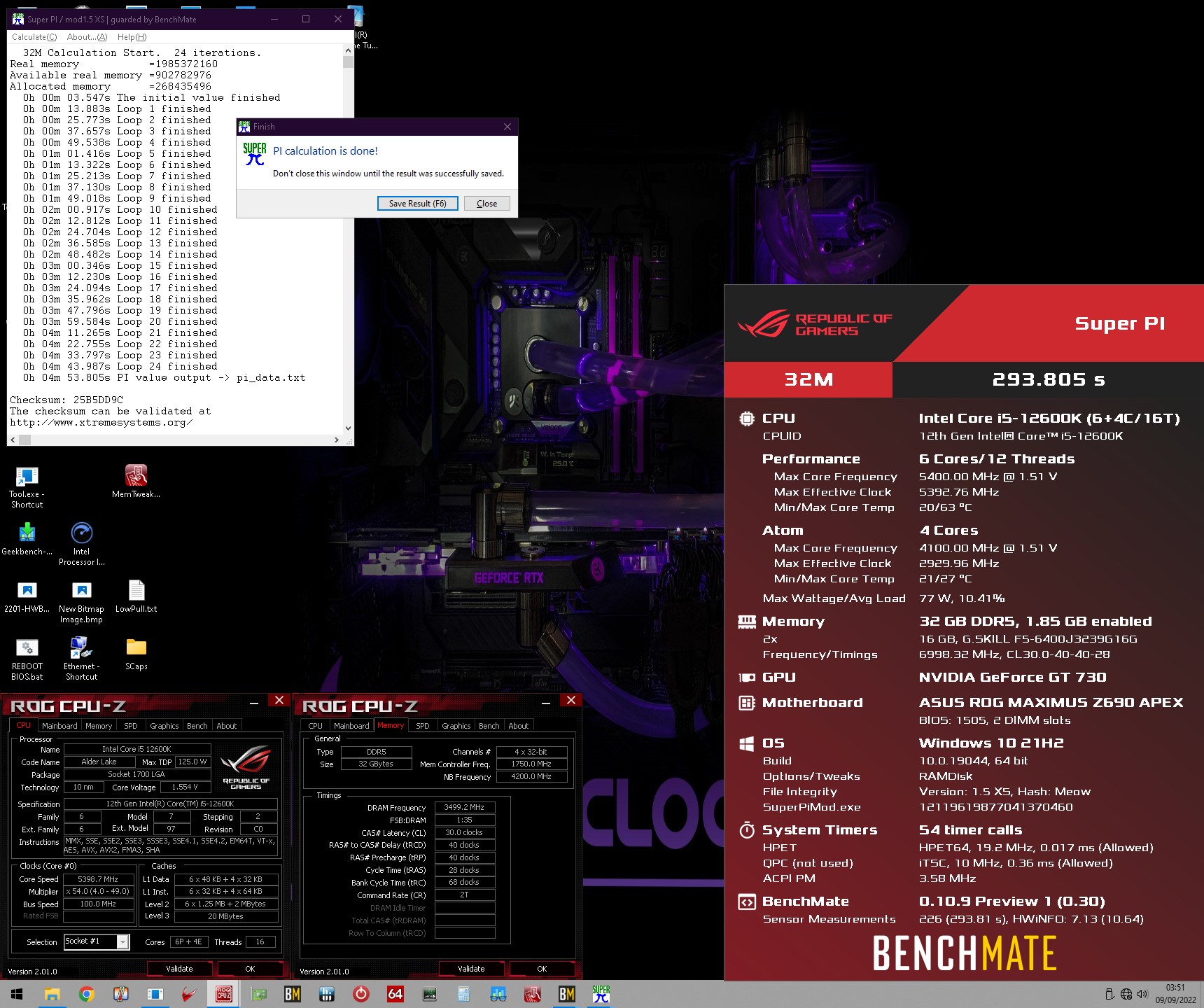Screen dimensions: 1204x1008
Task: Click the "293.805 s" BenchMate result
Action: pyautogui.click(x=1048, y=379)
